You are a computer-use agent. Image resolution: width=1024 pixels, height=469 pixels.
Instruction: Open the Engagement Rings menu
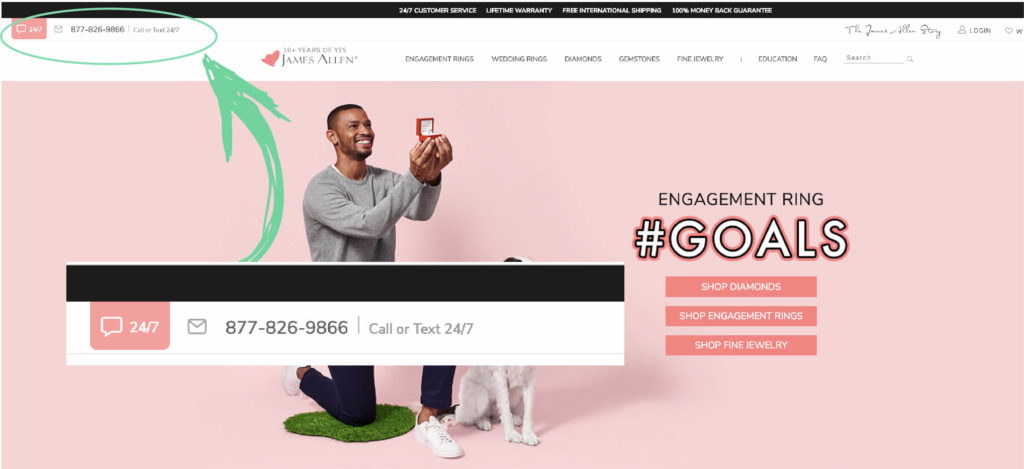click(439, 59)
